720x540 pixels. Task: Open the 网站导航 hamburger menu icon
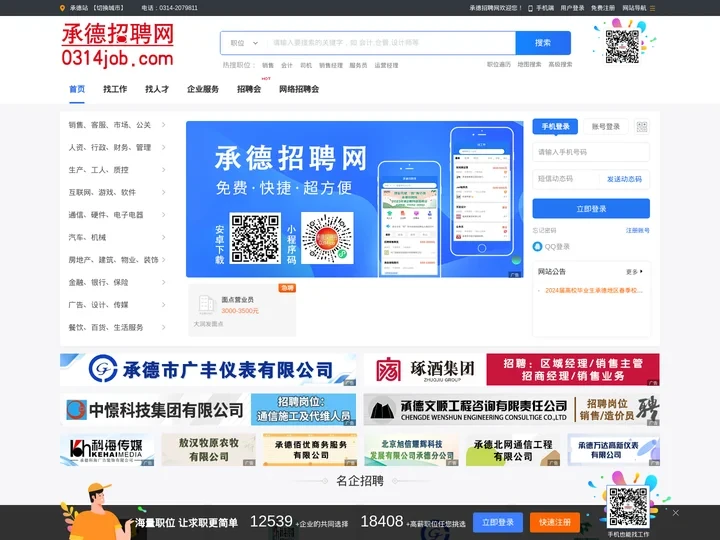652,8
